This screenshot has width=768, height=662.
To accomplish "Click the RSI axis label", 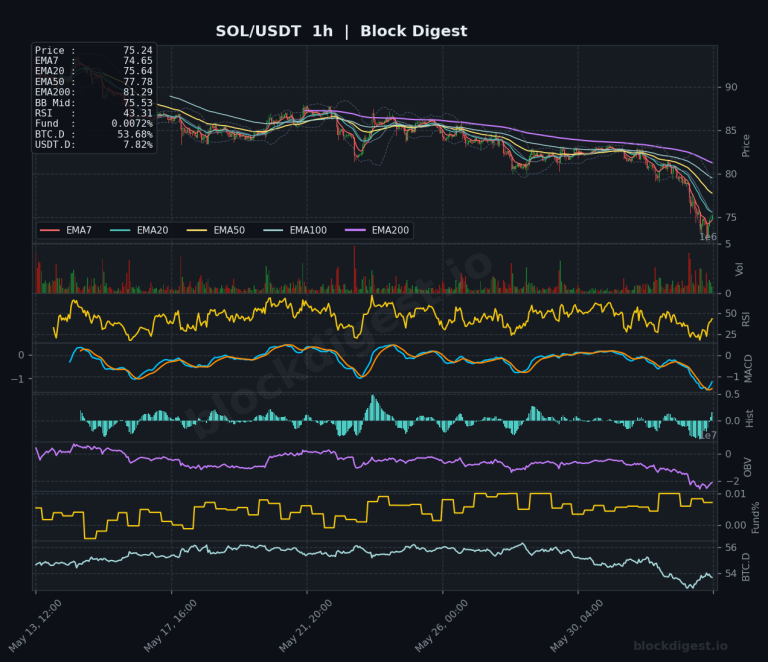I will tap(746, 320).
